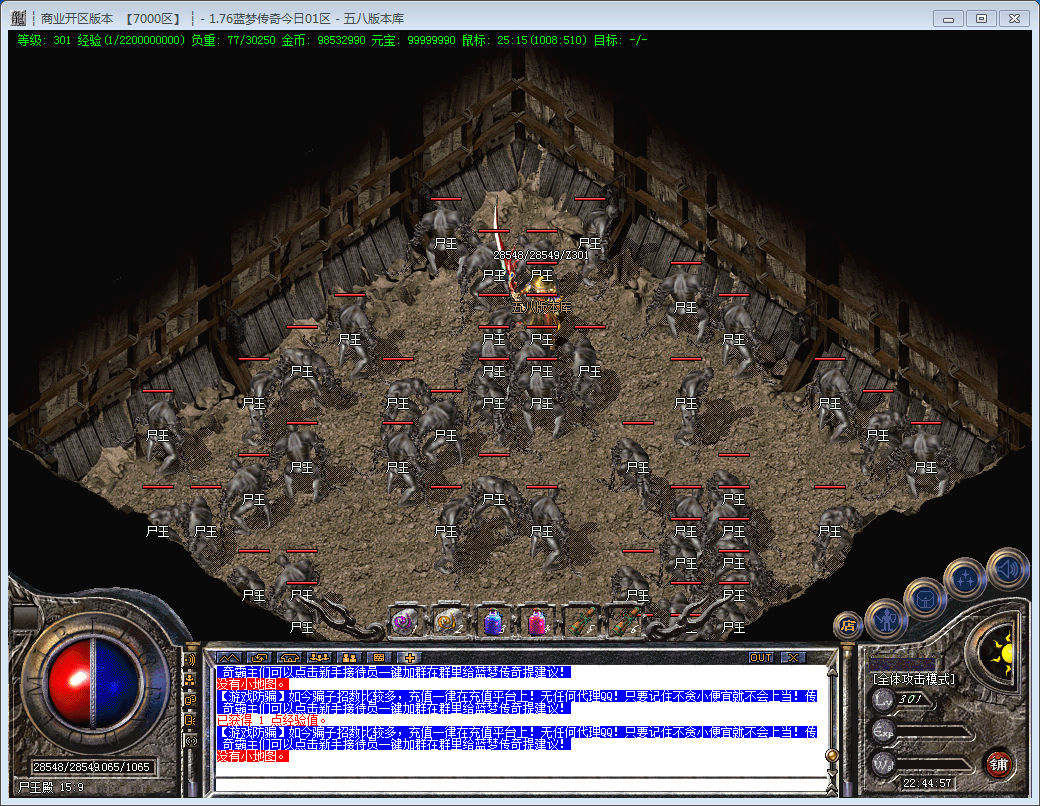
Task: Open the shop with the round 店 button
Action: click(848, 625)
